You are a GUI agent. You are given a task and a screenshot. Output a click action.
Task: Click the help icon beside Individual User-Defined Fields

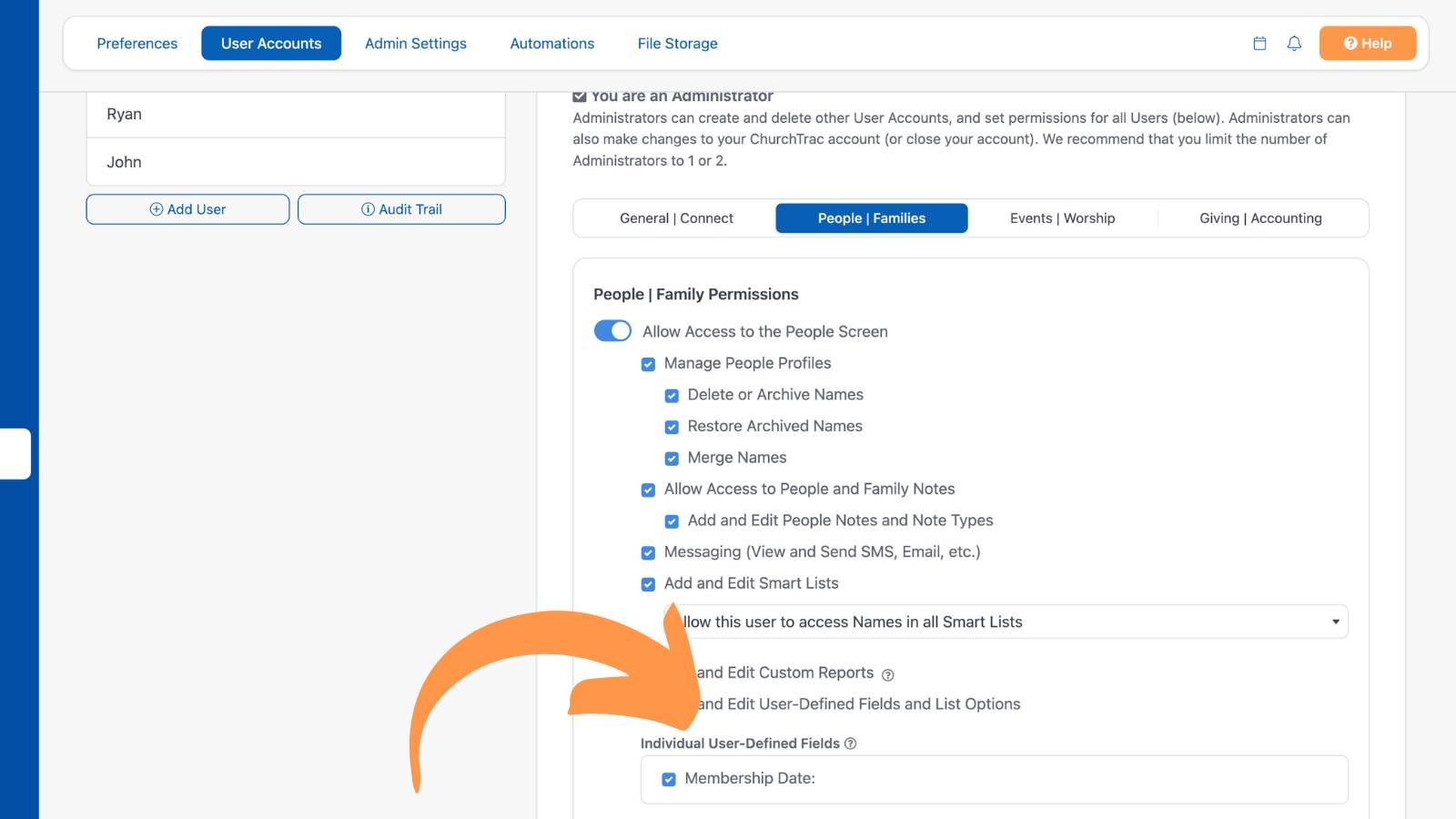coord(850,743)
